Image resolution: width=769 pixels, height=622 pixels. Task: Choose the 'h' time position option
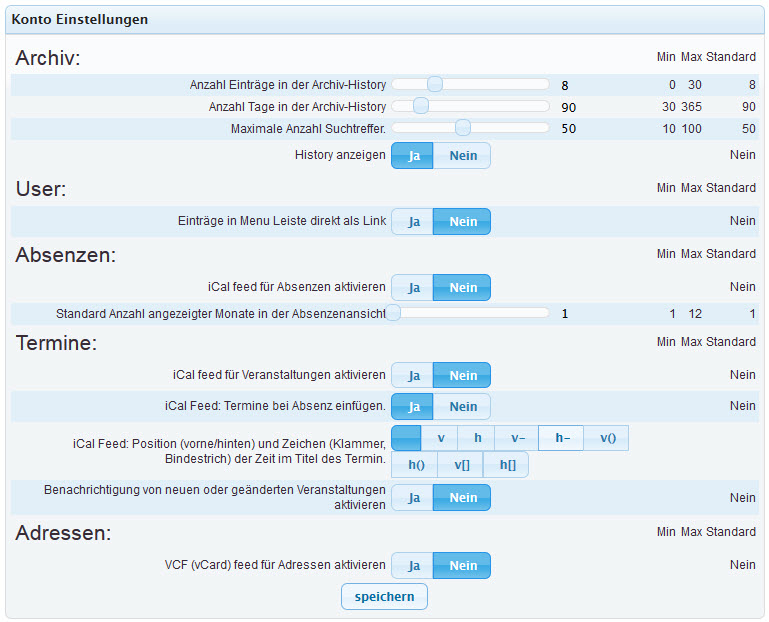[x=477, y=439]
